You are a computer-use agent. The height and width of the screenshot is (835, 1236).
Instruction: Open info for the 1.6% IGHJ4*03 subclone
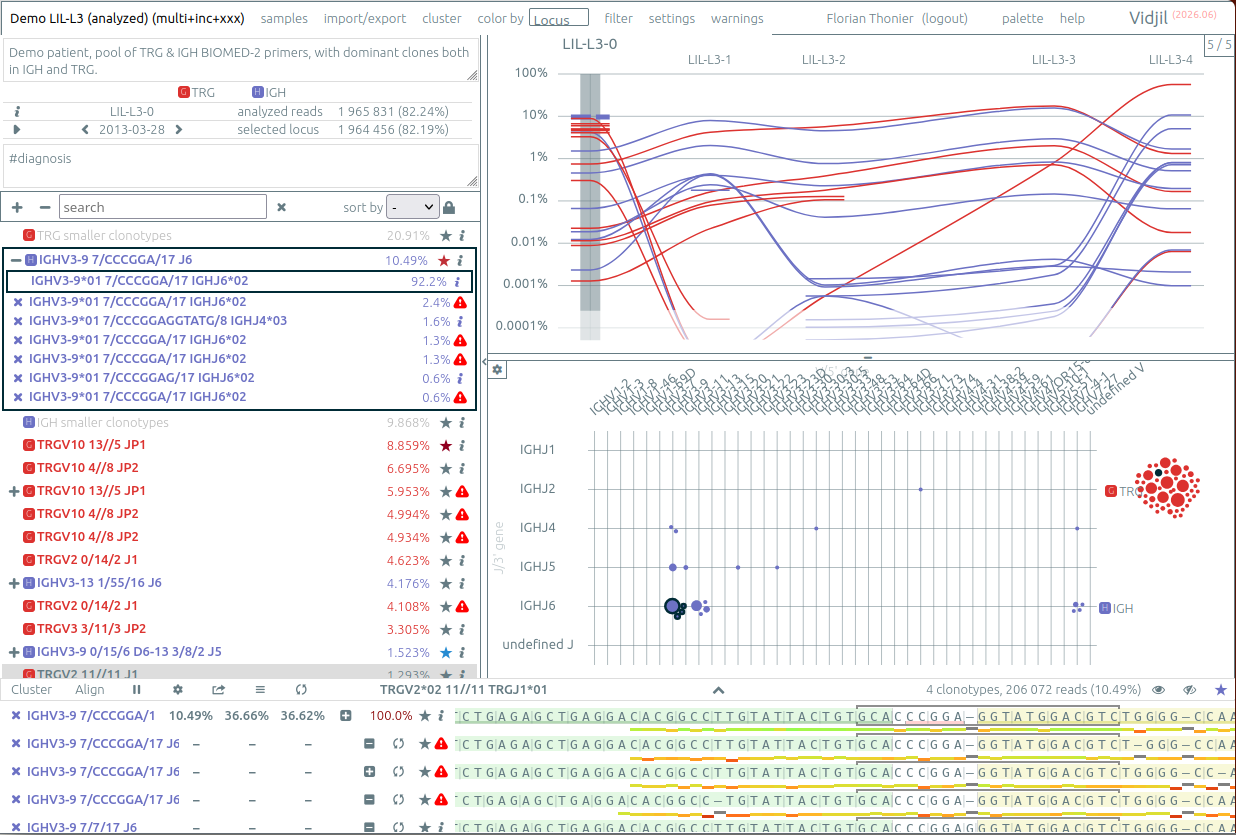click(460, 321)
